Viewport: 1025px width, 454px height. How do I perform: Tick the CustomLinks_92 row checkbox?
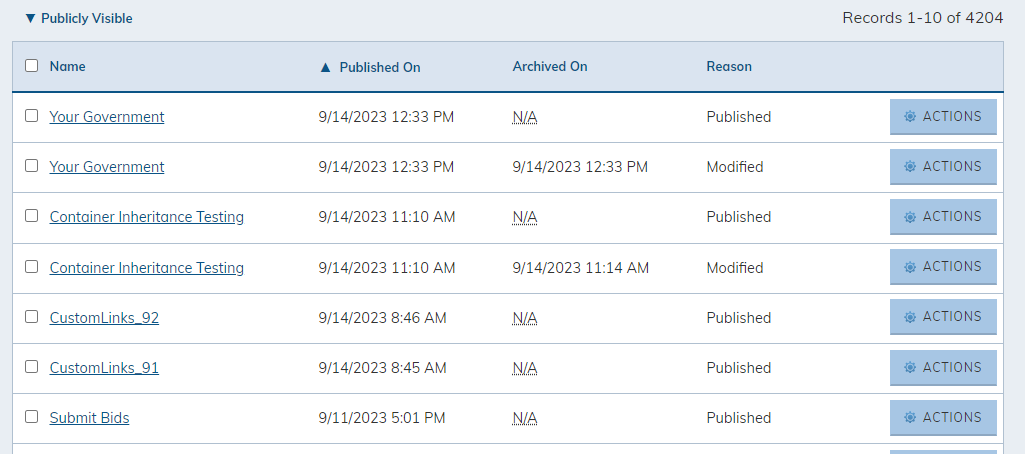point(31,316)
